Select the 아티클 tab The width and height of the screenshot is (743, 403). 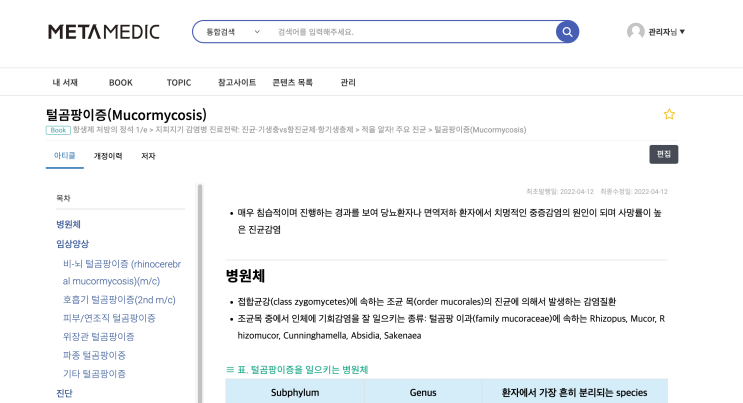point(64,156)
